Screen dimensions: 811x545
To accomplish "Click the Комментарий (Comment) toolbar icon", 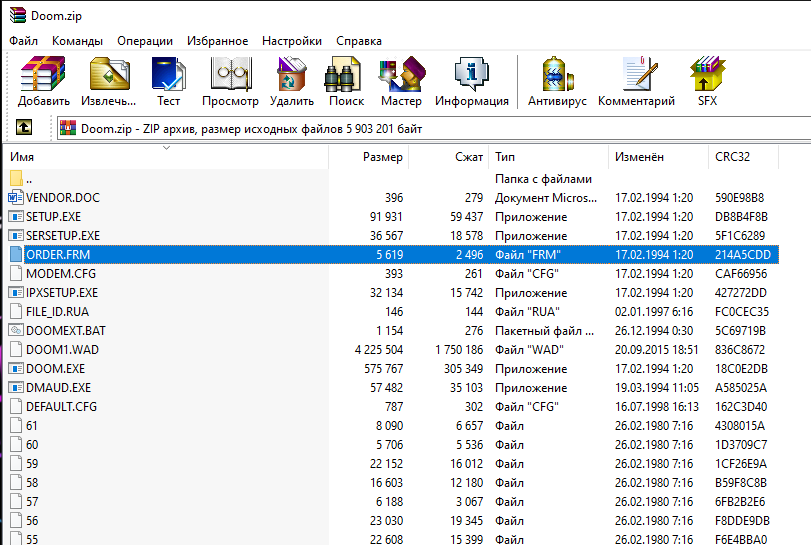I will pyautogui.click(x=636, y=78).
